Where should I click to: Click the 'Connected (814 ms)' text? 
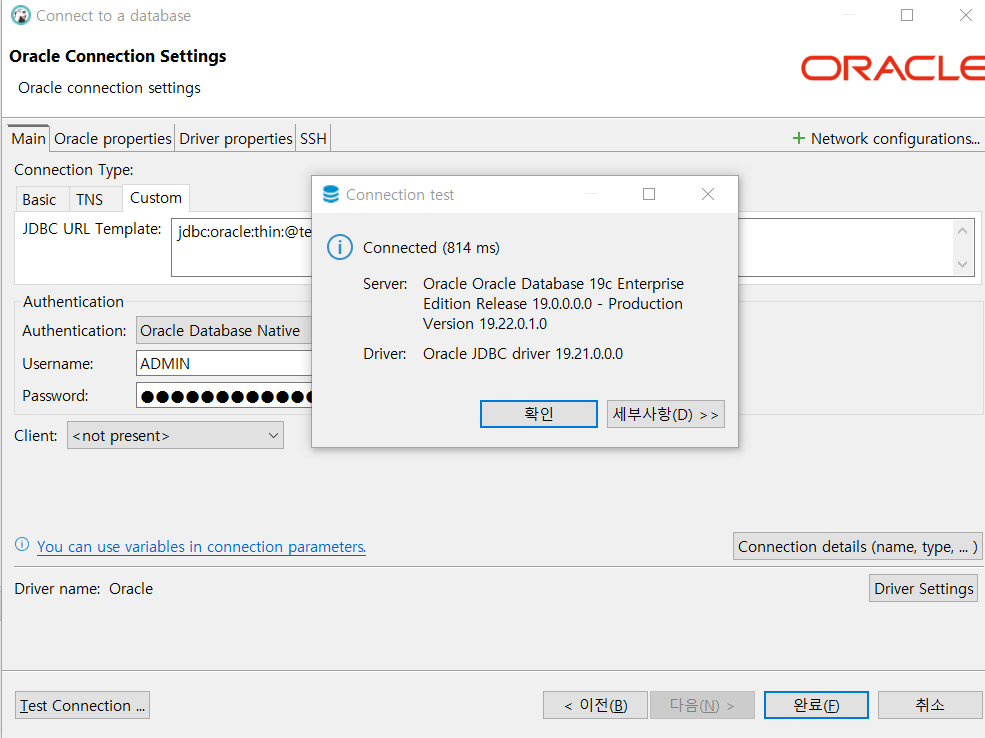(x=432, y=247)
